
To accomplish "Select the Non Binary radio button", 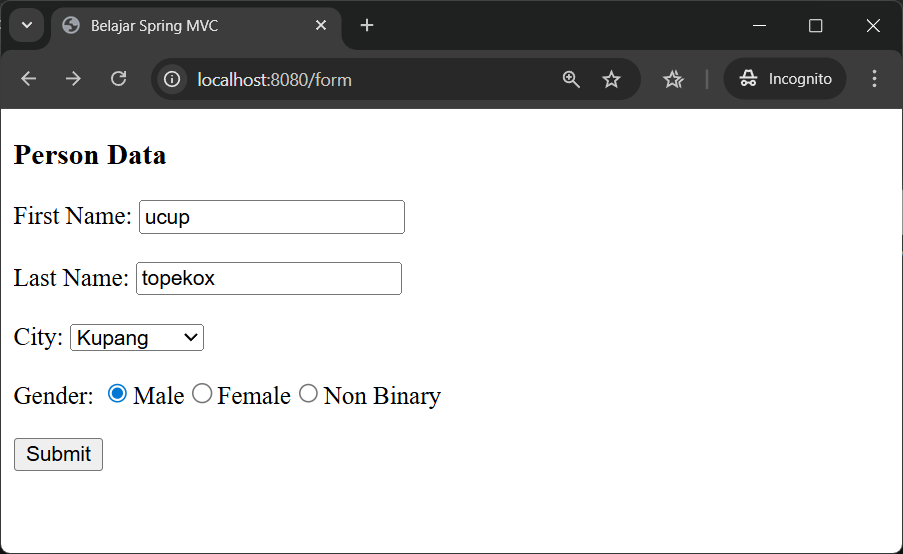I will tap(308, 394).
